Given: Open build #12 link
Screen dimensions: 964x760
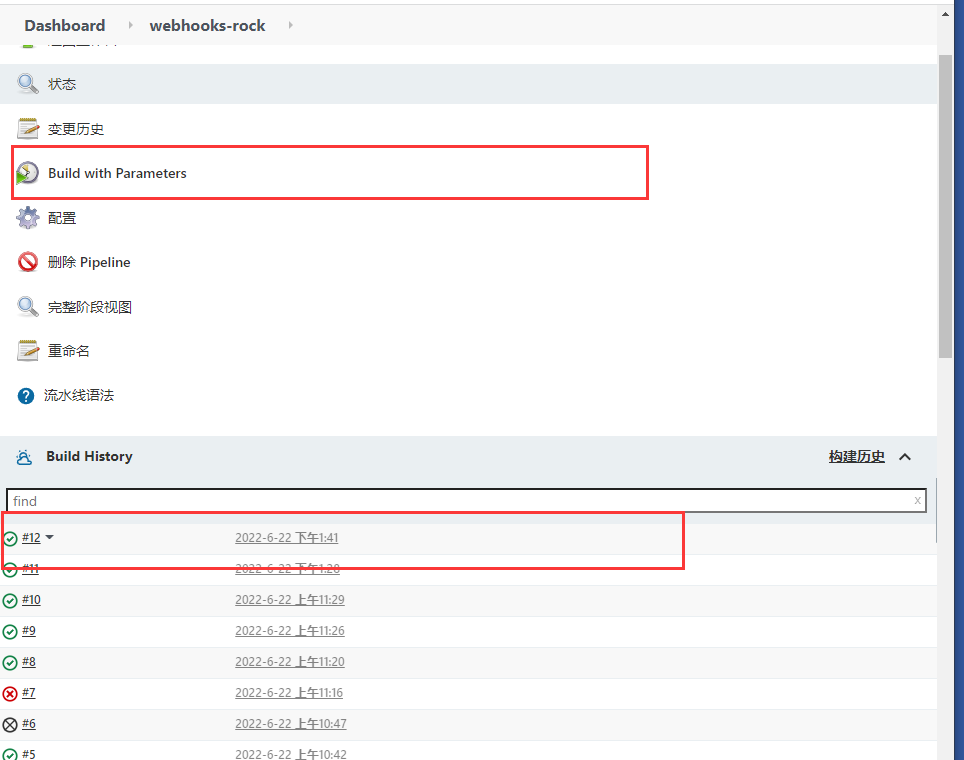Looking at the screenshot, I should [x=31, y=538].
